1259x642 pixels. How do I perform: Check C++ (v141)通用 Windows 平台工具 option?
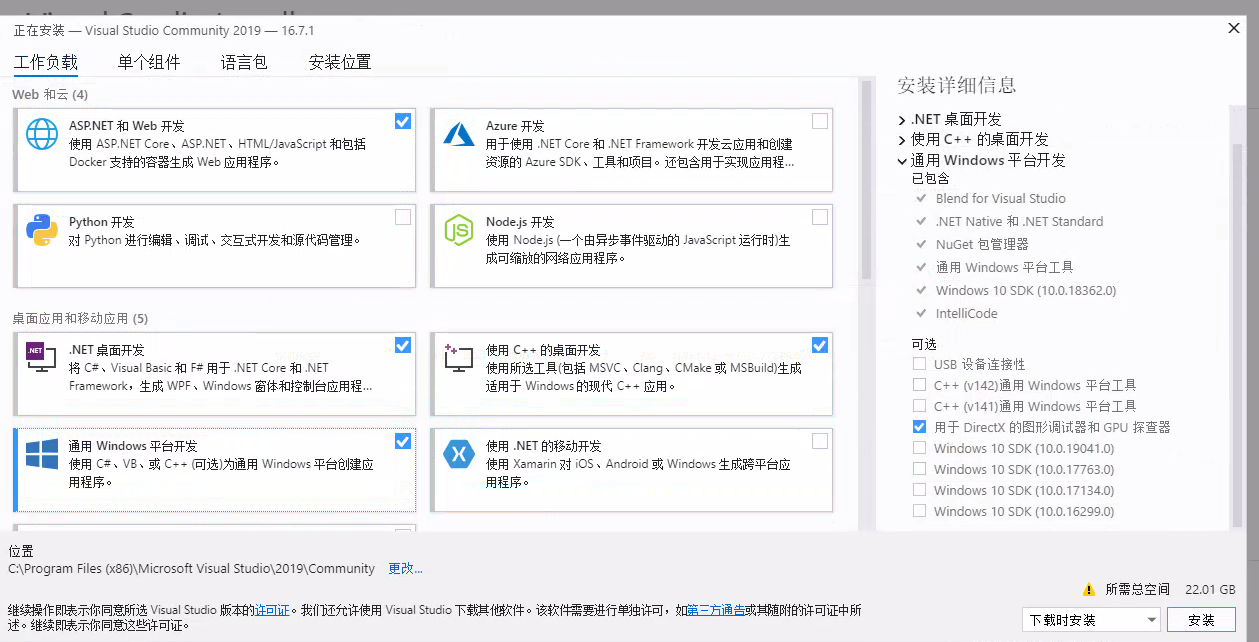coord(919,406)
